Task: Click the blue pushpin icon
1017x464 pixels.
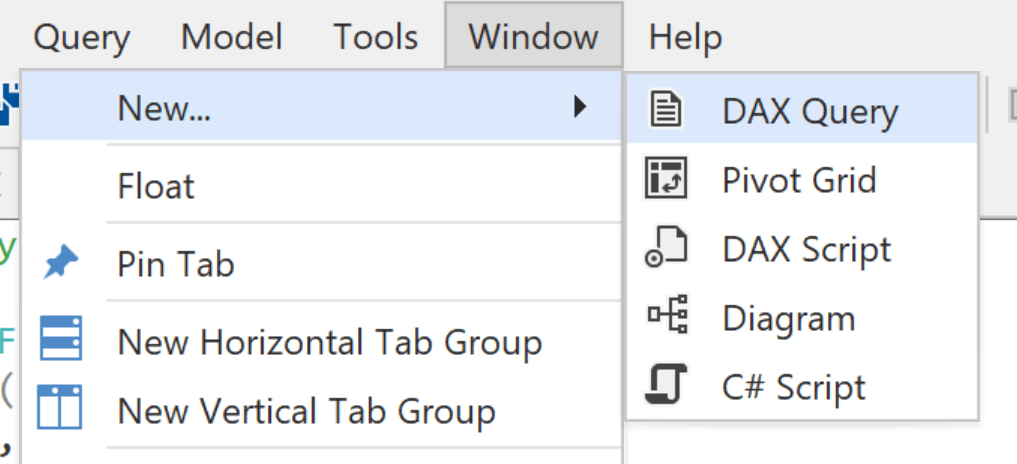Action: (x=61, y=263)
